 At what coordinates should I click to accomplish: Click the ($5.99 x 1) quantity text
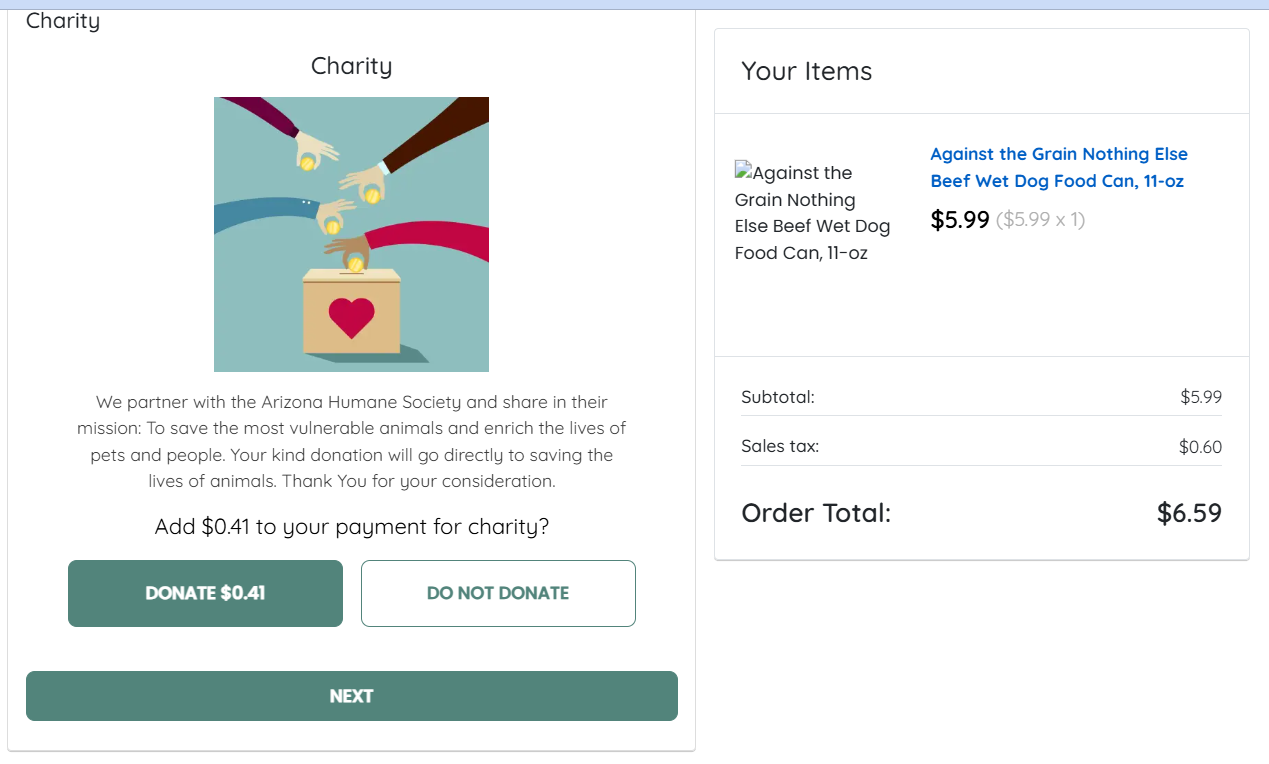pos(1040,220)
